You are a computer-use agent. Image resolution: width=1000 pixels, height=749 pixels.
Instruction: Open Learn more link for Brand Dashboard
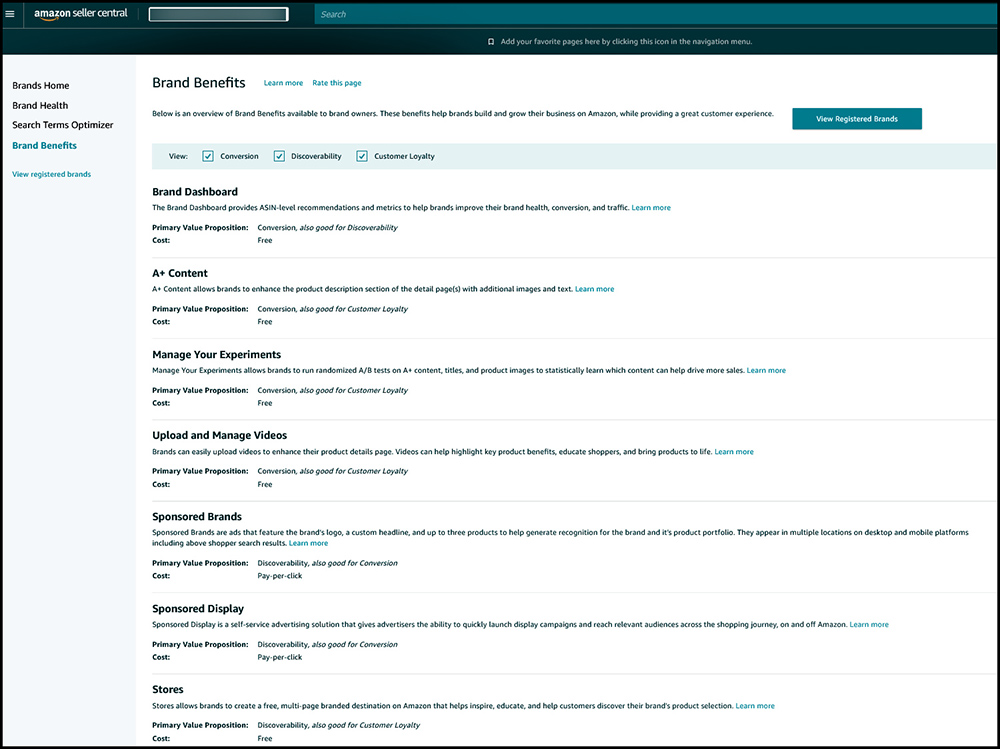[x=651, y=208]
